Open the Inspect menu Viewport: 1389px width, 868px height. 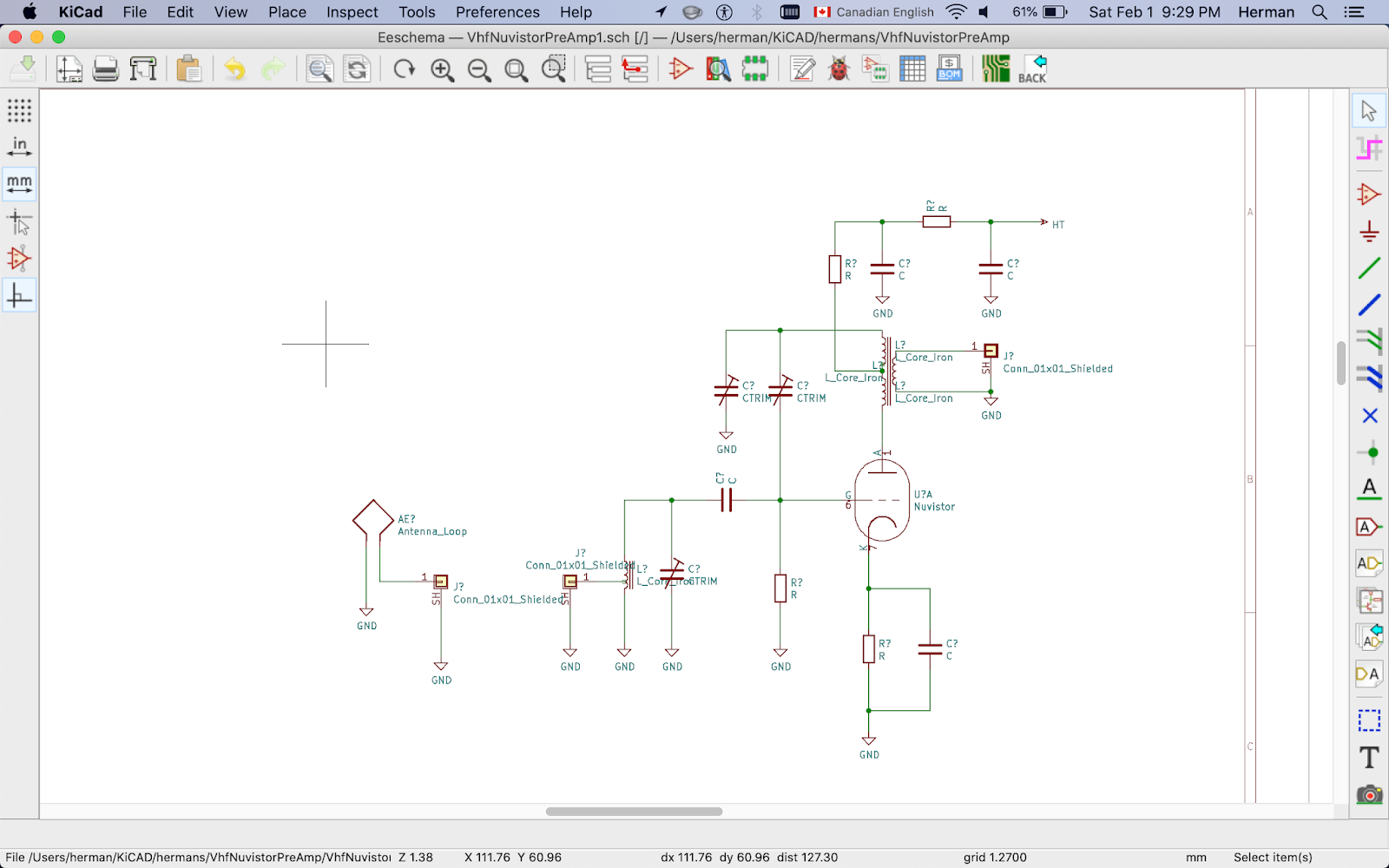(352, 12)
